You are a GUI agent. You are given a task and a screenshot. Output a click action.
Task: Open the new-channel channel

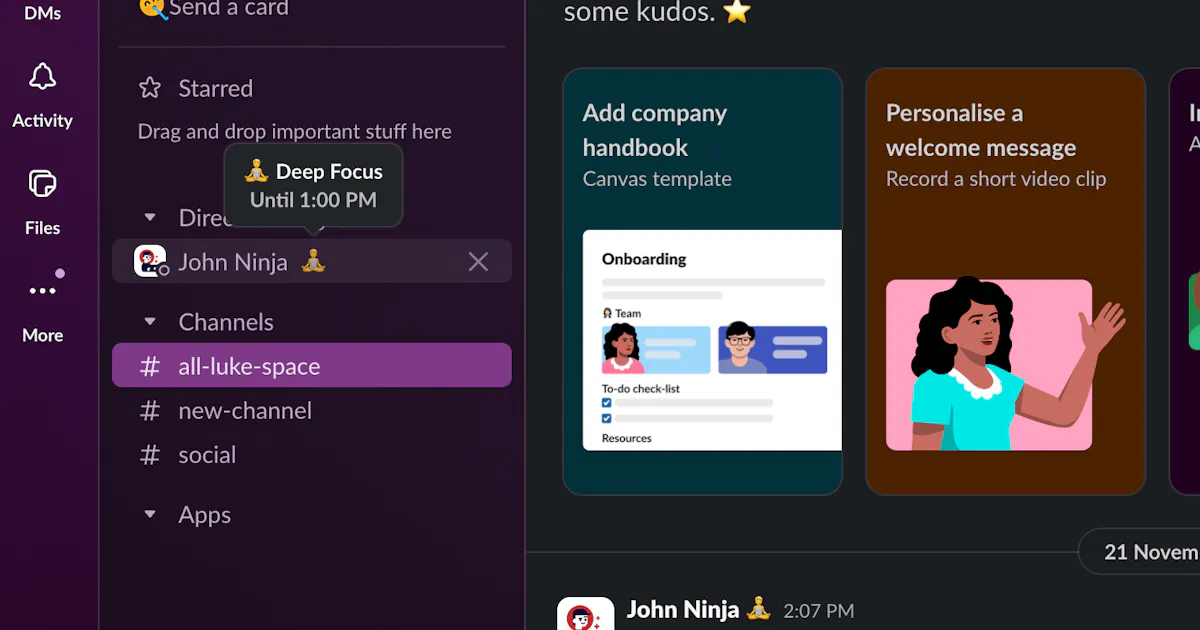(311, 410)
